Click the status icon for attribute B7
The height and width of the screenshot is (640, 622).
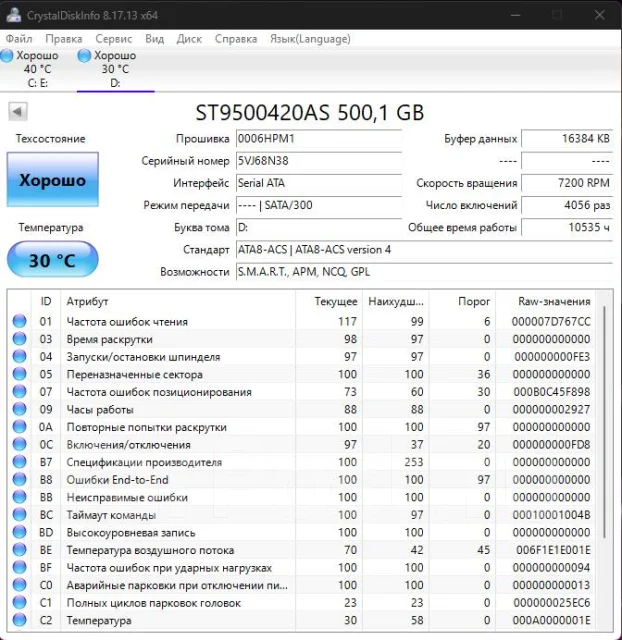tap(19, 462)
